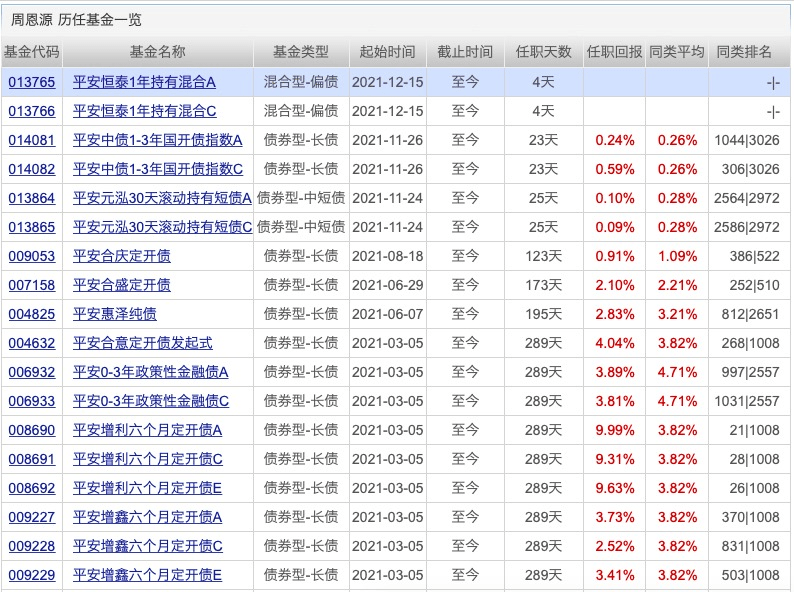794x592 pixels.
Task: View the 平安合意定开债发起式 fund details
Action: pos(142,343)
